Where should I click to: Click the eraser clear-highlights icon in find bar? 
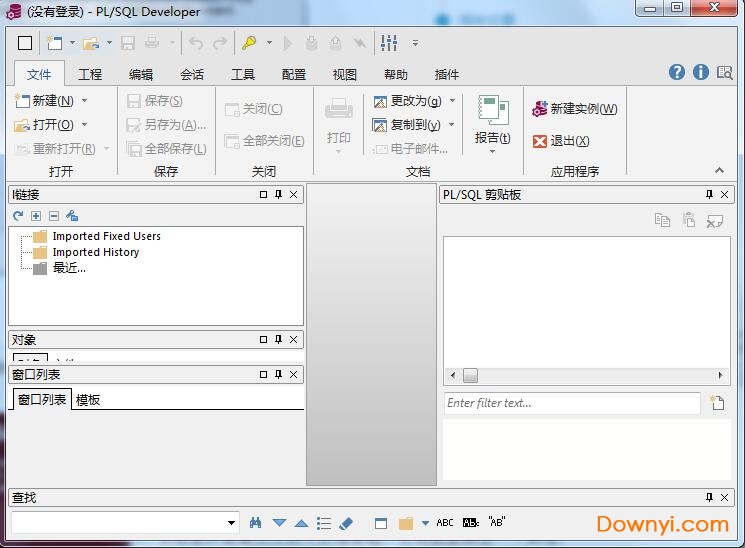tap(346, 523)
